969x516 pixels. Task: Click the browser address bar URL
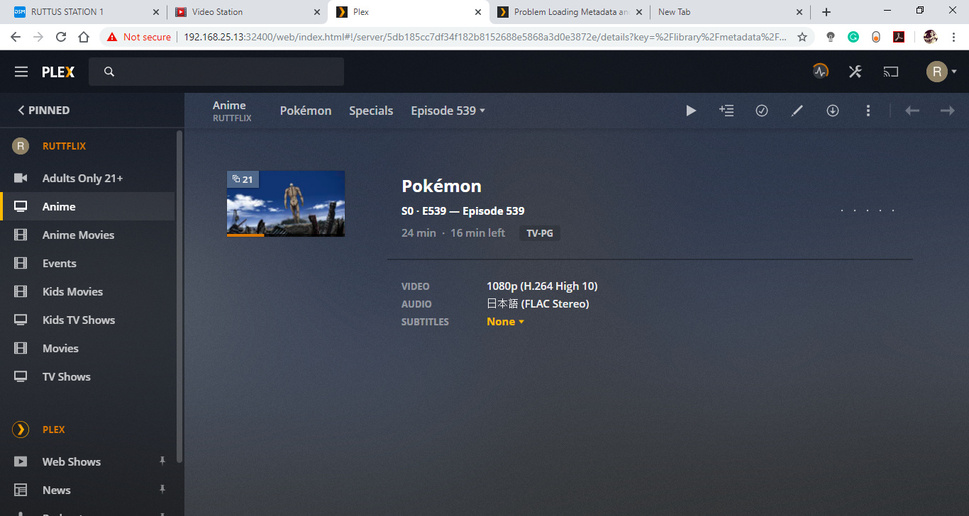[x=485, y=37]
